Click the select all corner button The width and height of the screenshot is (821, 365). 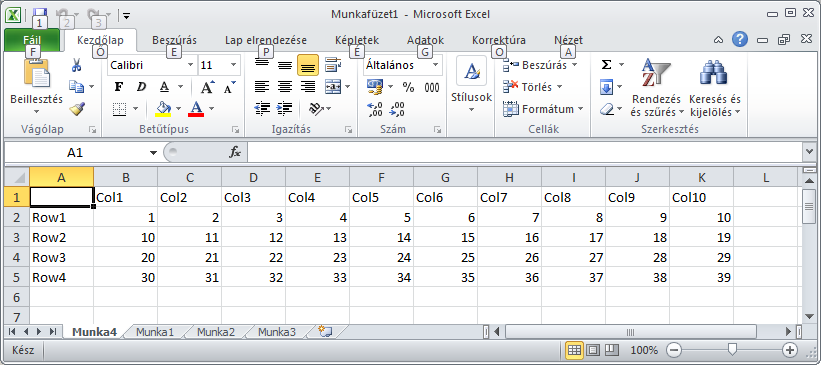tap(17, 177)
